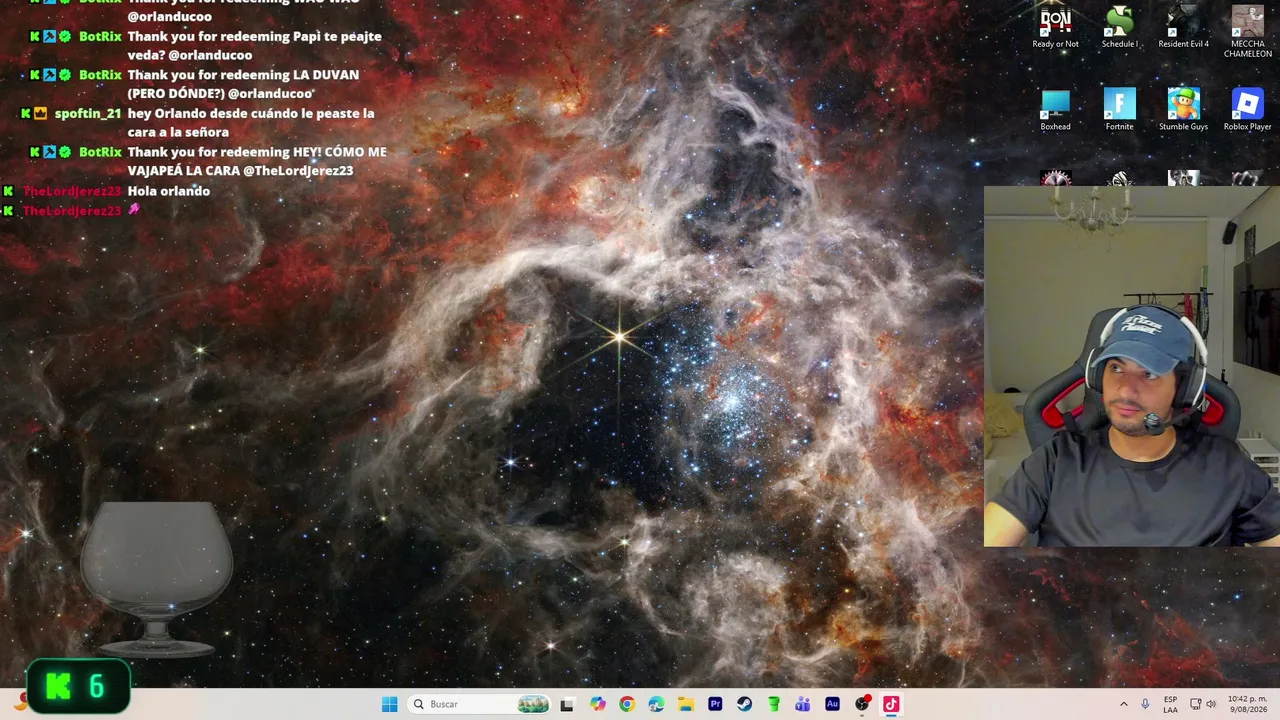
Task: Open Microsoft Edge from the taskbar
Action: 656,704
